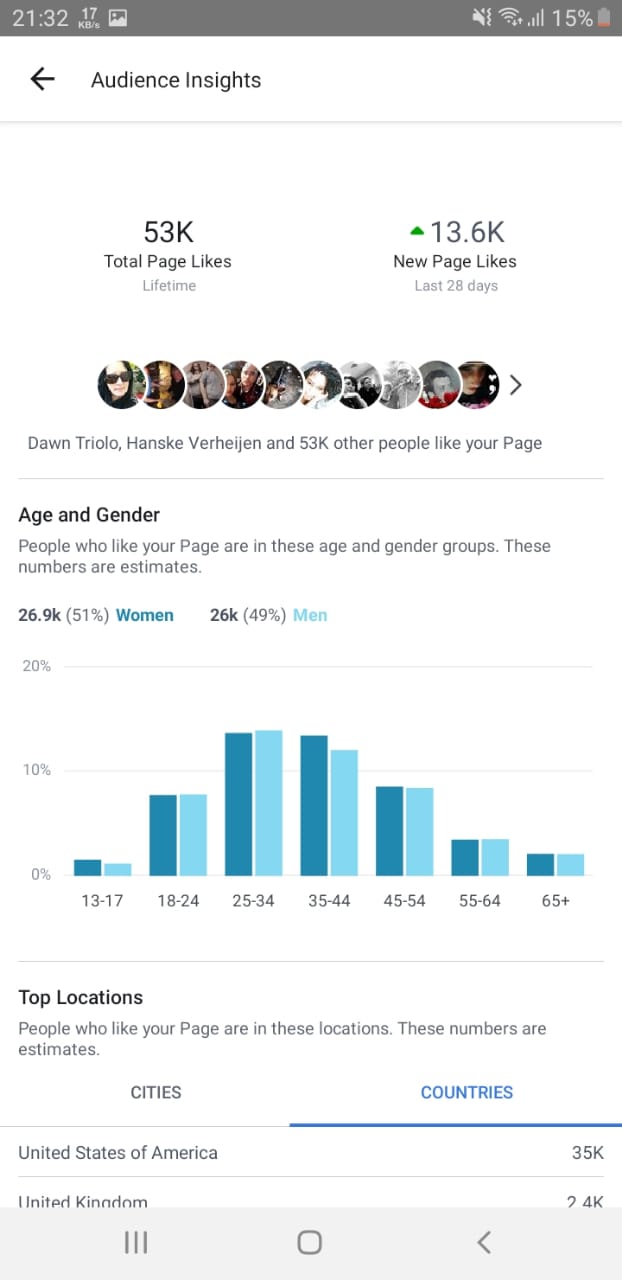Tap the 25-34 women bar
The width and height of the screenshot is (622, 1280).
point(238,804)
